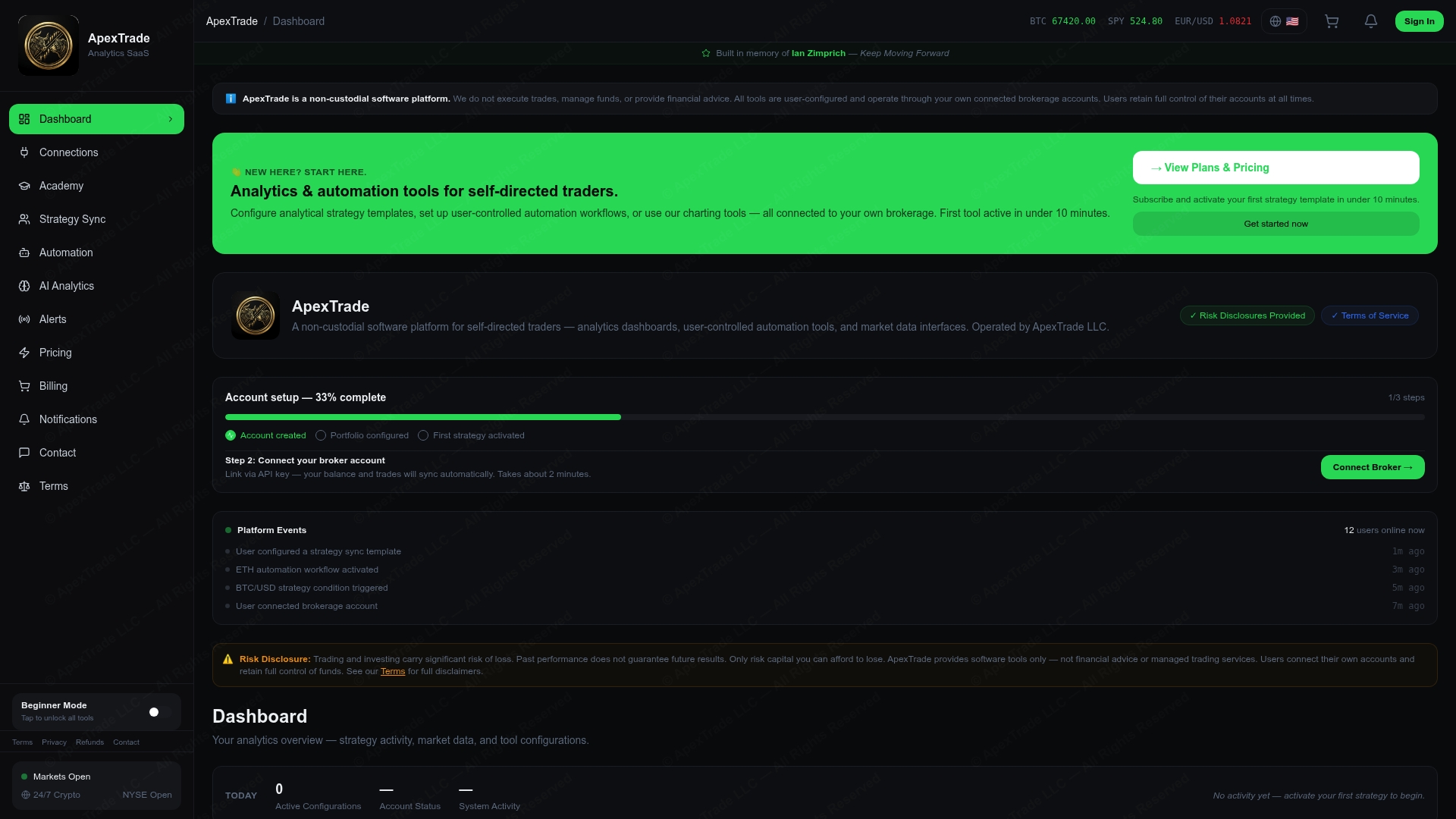The image size is (1456, 819).
Task: Click Terms footer link in sidebar
Action: [22, 742]
